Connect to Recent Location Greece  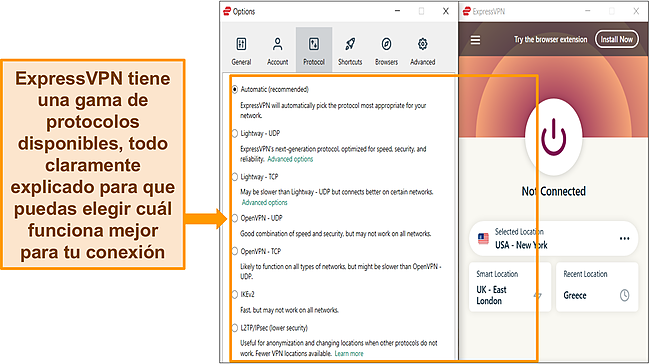[x=597, y=286]
